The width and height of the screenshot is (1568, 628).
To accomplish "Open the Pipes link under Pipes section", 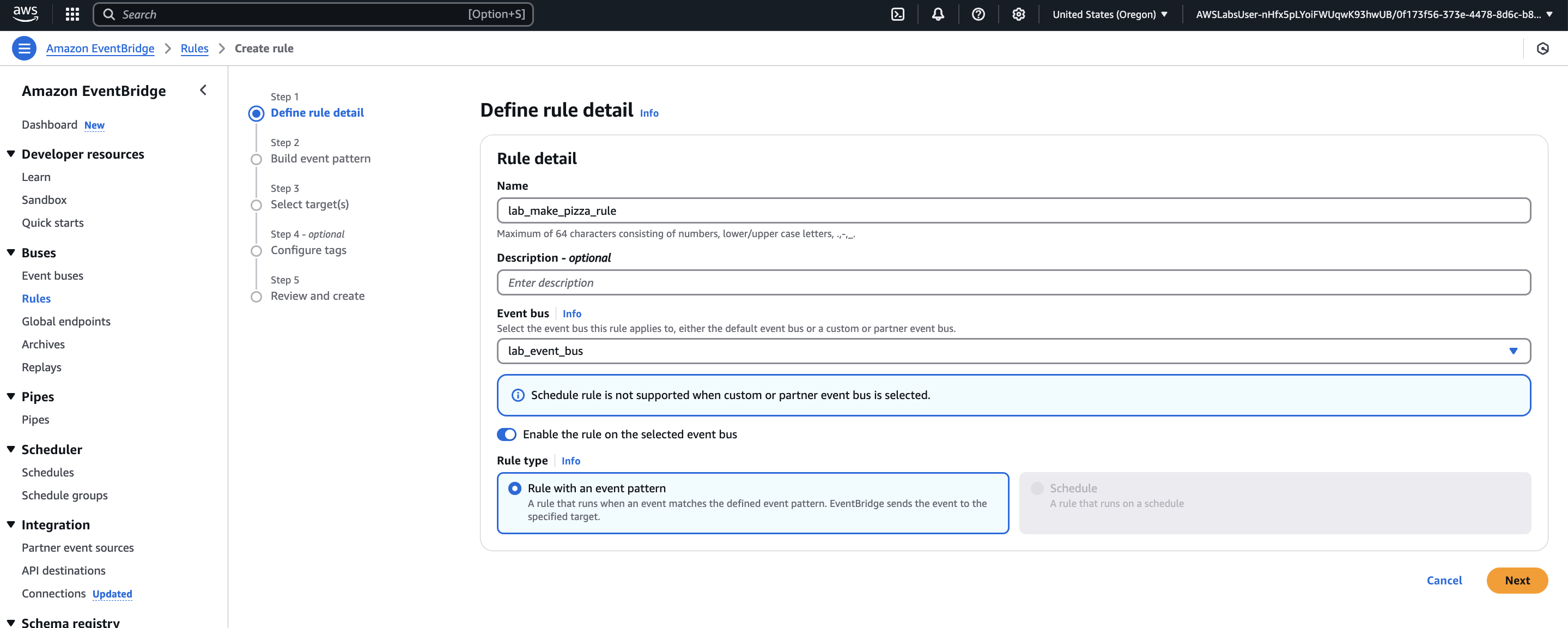I will (35, 419).
